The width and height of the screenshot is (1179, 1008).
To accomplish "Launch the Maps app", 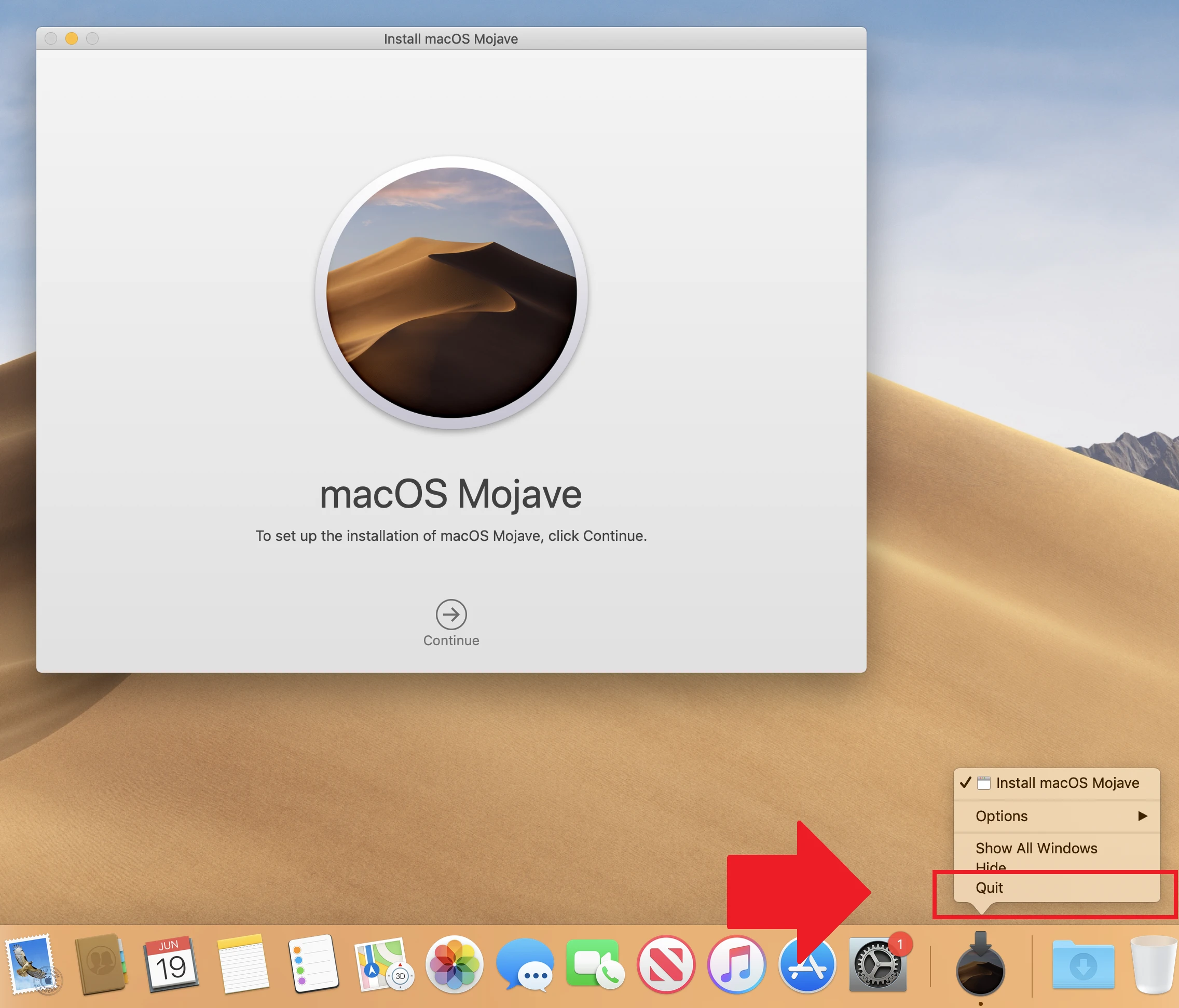I will point(383,964).
